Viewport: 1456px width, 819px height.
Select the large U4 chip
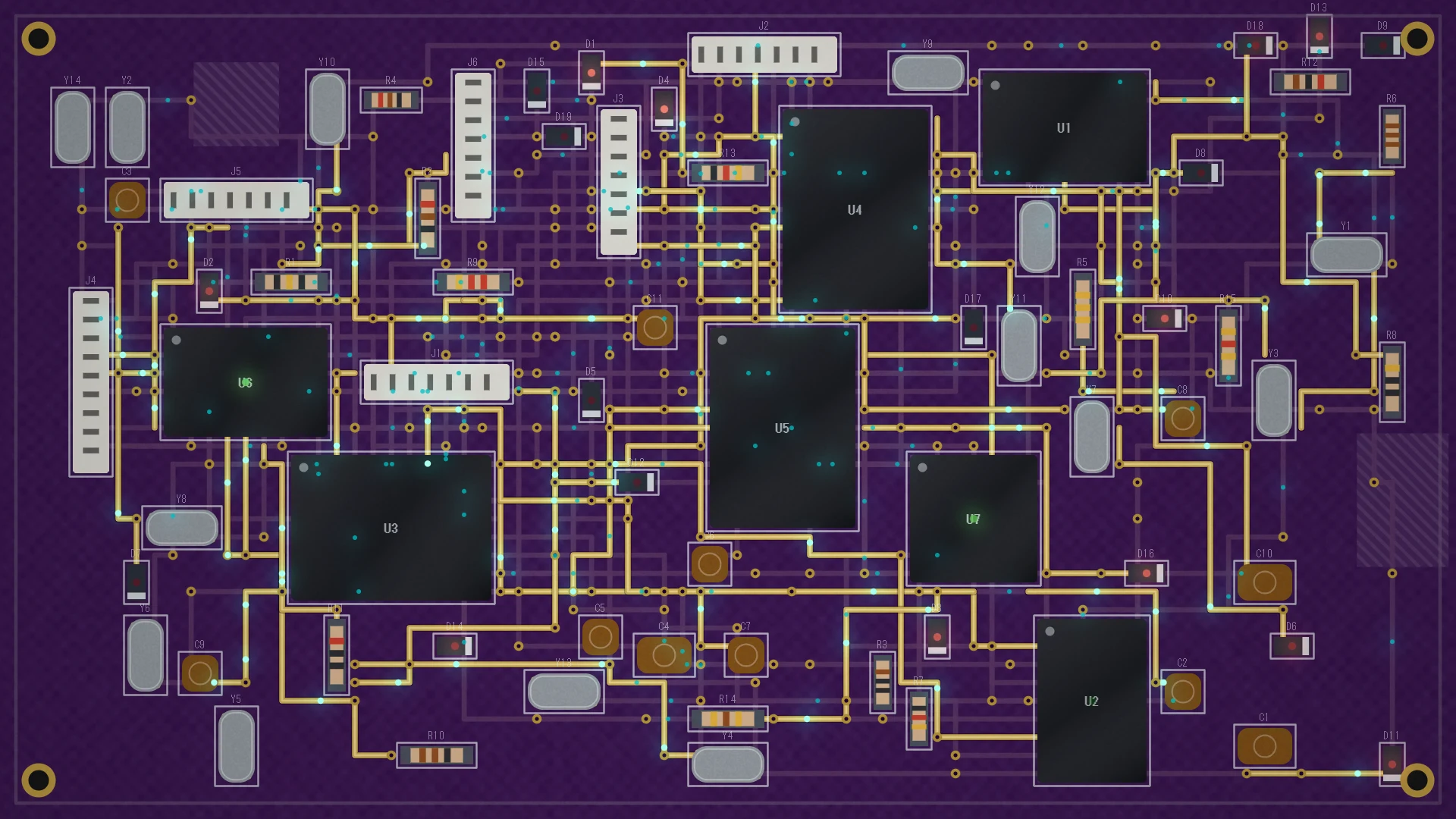pos(855,209)
